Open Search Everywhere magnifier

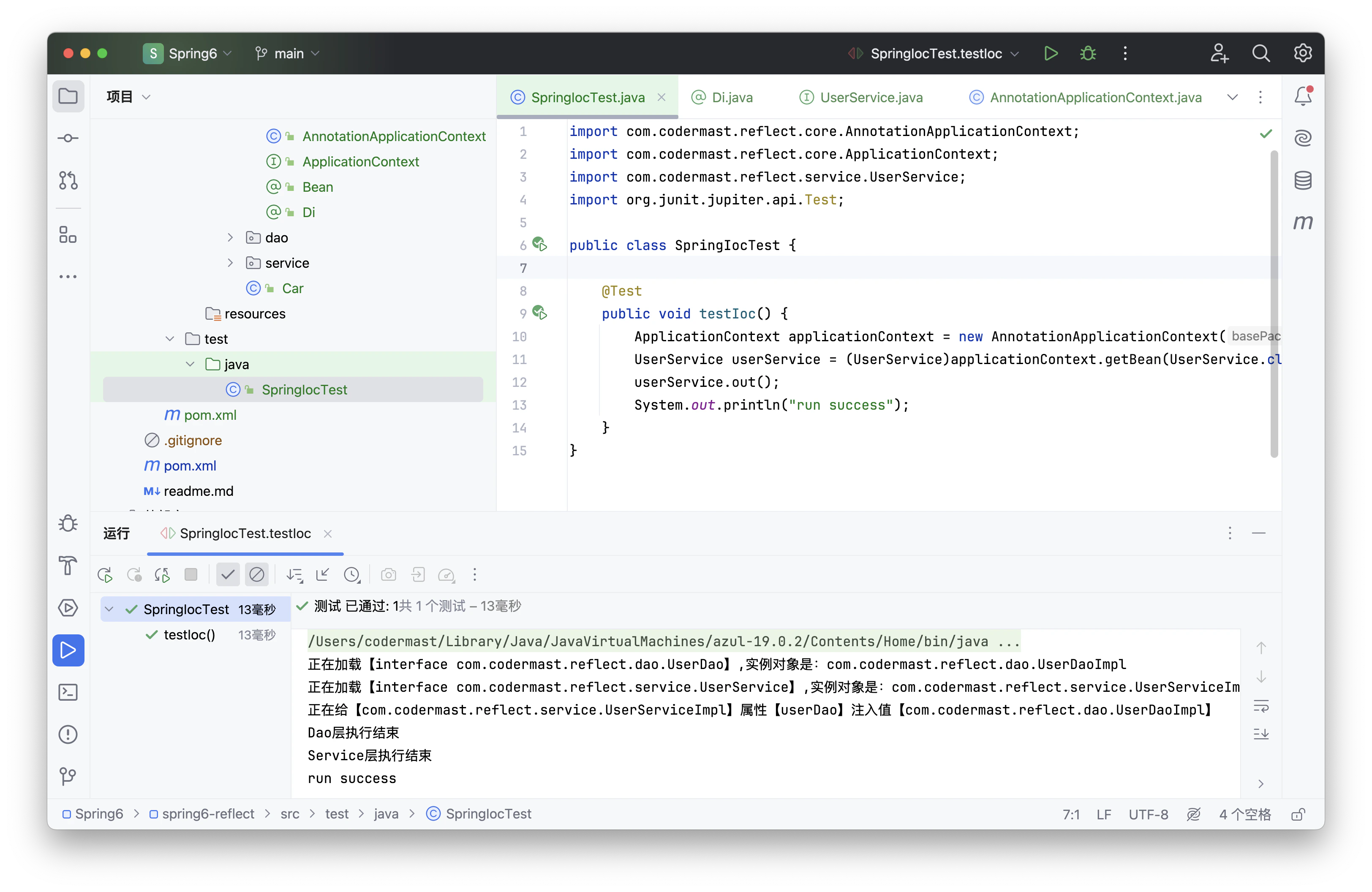click(1260, 54)
